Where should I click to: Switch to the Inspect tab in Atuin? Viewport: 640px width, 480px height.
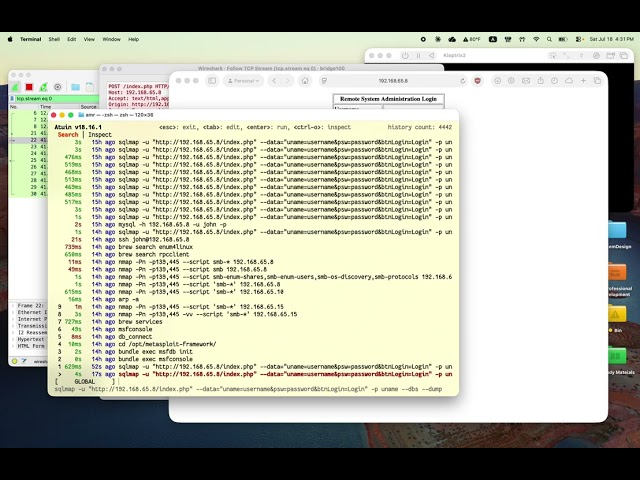(x=100, y=135)
